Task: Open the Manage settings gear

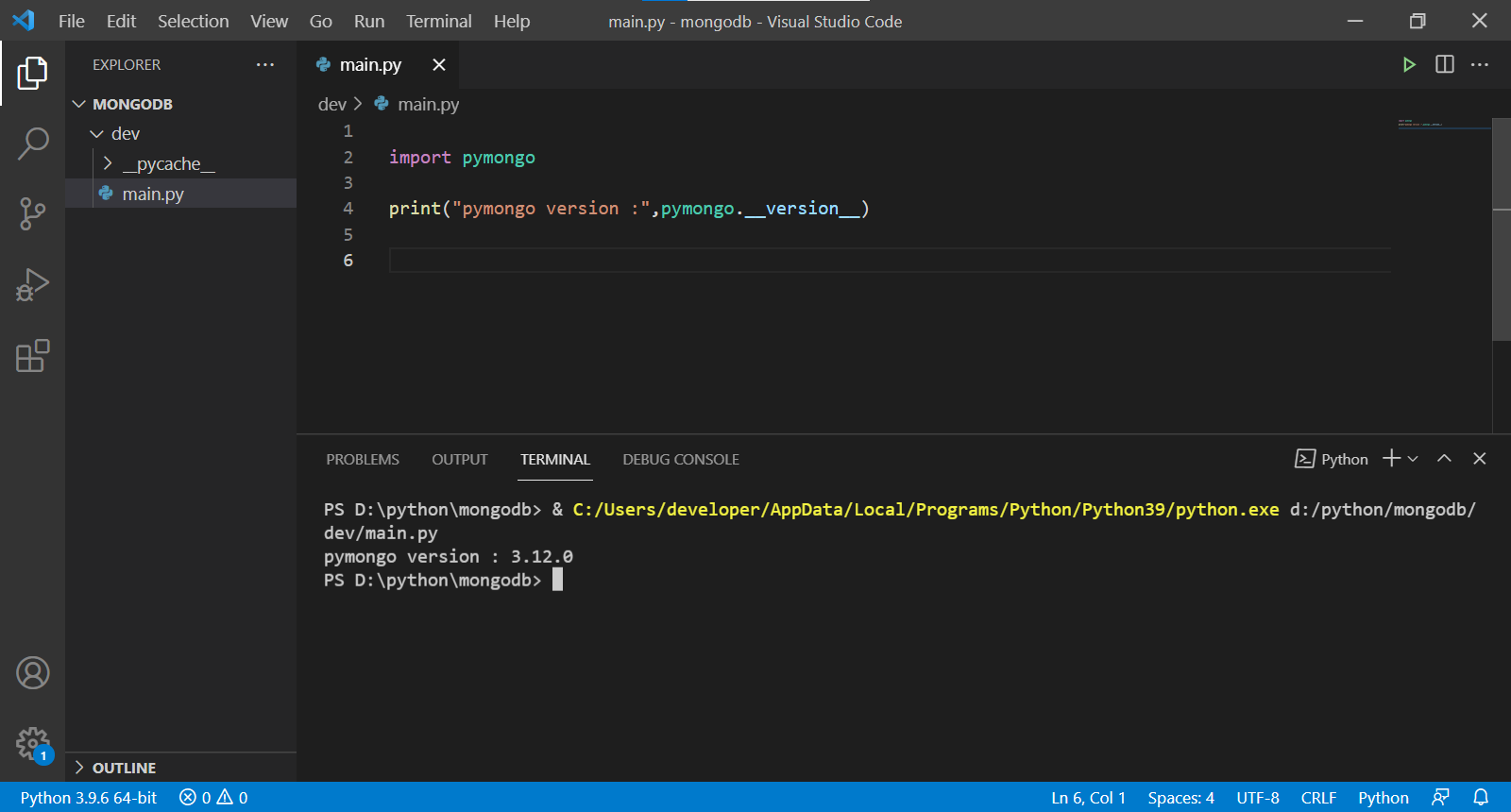Action: point(32,744)
